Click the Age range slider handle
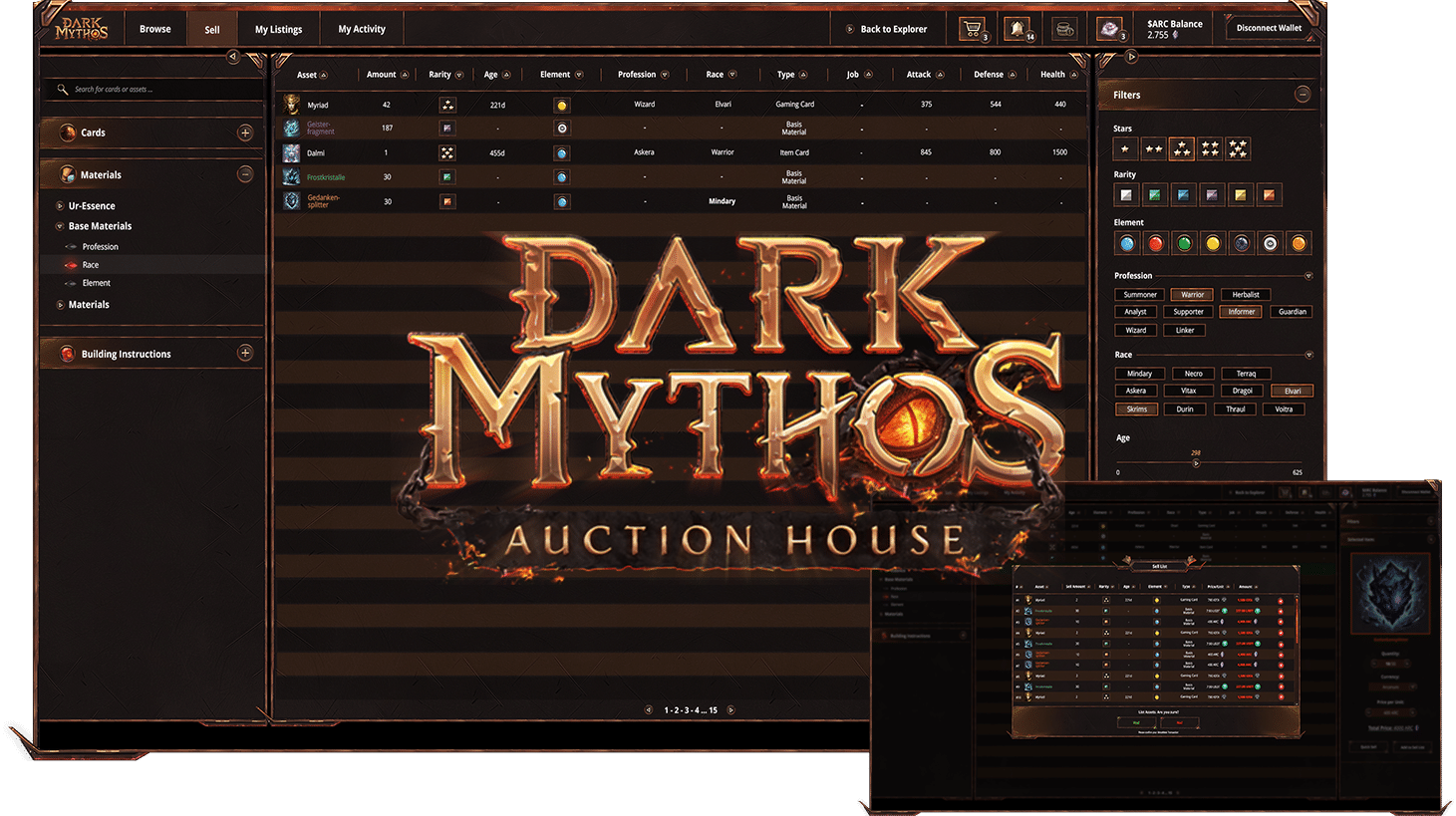The image size is (1456, 816). pyautogui.click(x=1196, y=463)
